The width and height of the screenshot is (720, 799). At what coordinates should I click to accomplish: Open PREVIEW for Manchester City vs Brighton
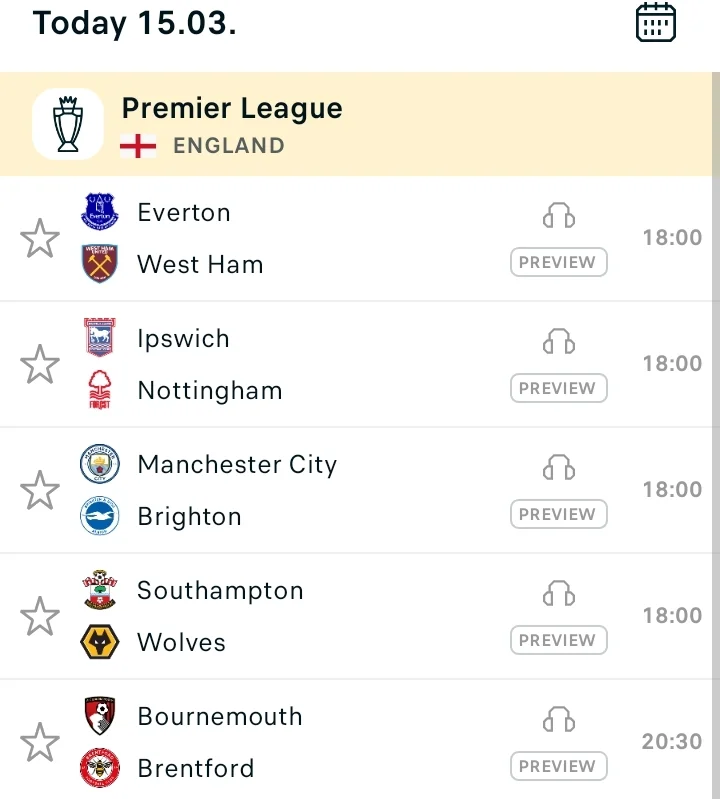click(558, 514)
